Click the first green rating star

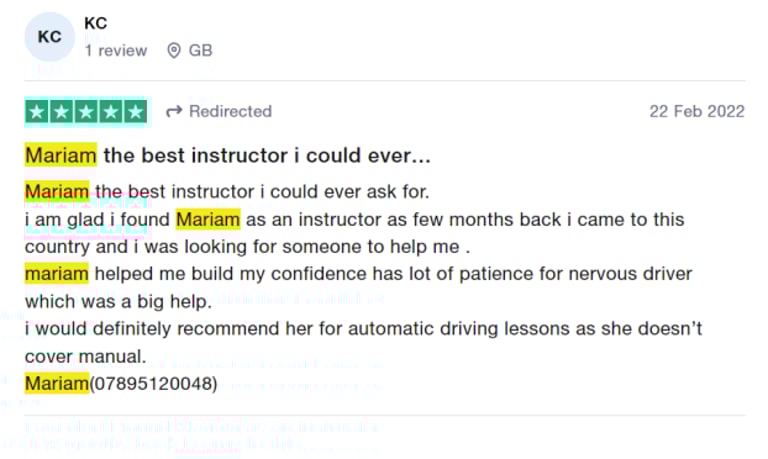click(x=37, y=111)
